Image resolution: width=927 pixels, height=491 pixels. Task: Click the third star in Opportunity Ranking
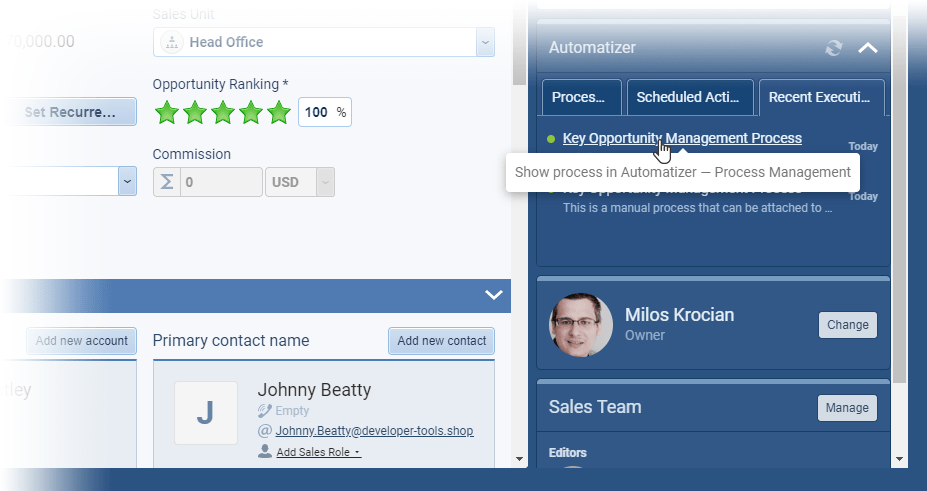(x=223, y=112)
